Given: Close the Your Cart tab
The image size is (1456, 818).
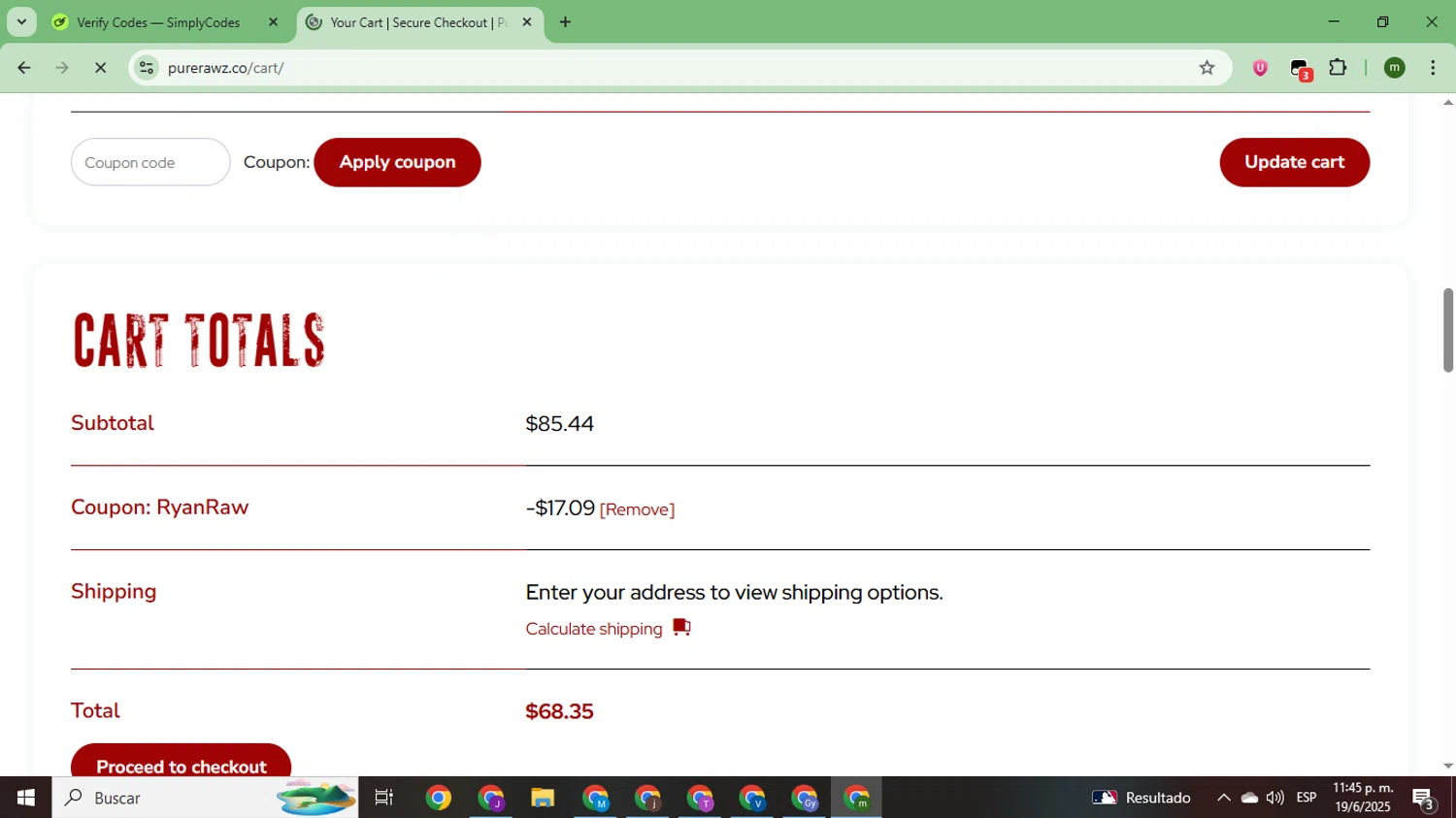Looking at the screenshot, I should point(527,22).
